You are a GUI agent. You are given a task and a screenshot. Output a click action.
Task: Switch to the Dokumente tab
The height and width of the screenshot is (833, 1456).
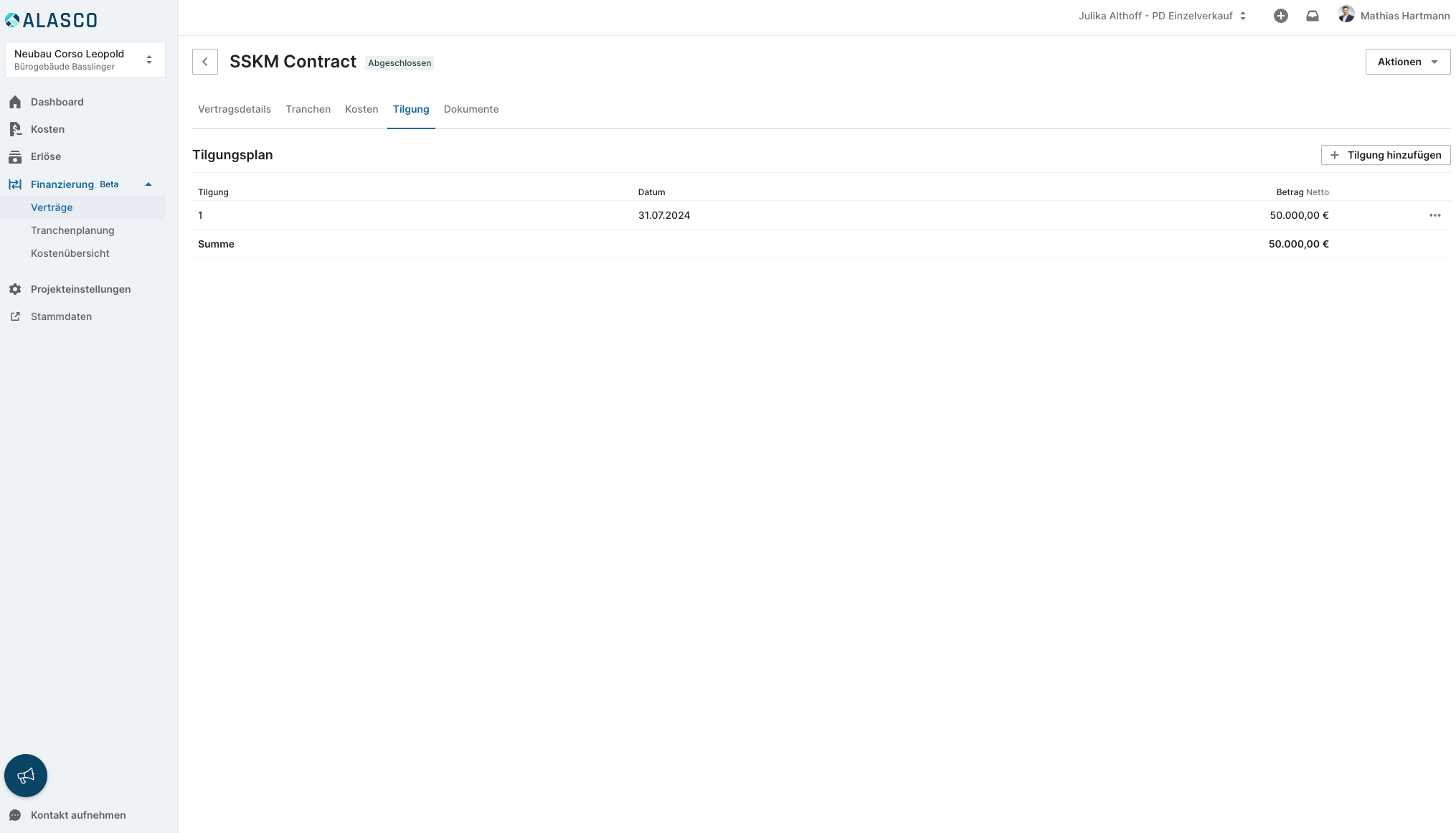pos(471,109)
